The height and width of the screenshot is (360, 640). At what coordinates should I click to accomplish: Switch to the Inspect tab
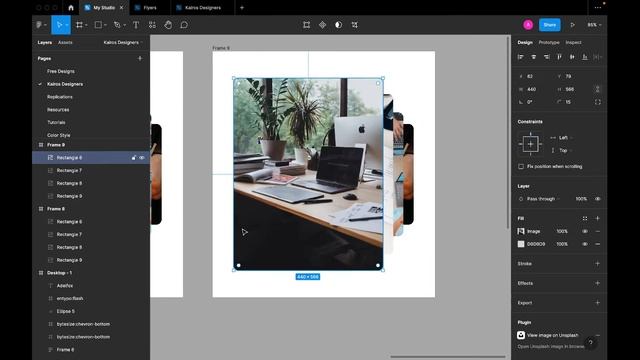point(573,42)
